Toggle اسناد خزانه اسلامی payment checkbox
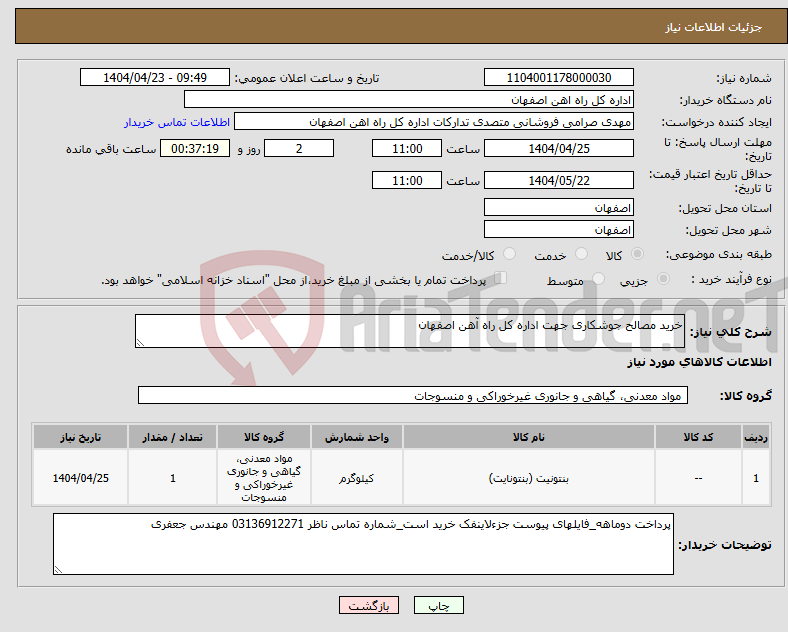 pyautogui.click(x=501, y=278)
